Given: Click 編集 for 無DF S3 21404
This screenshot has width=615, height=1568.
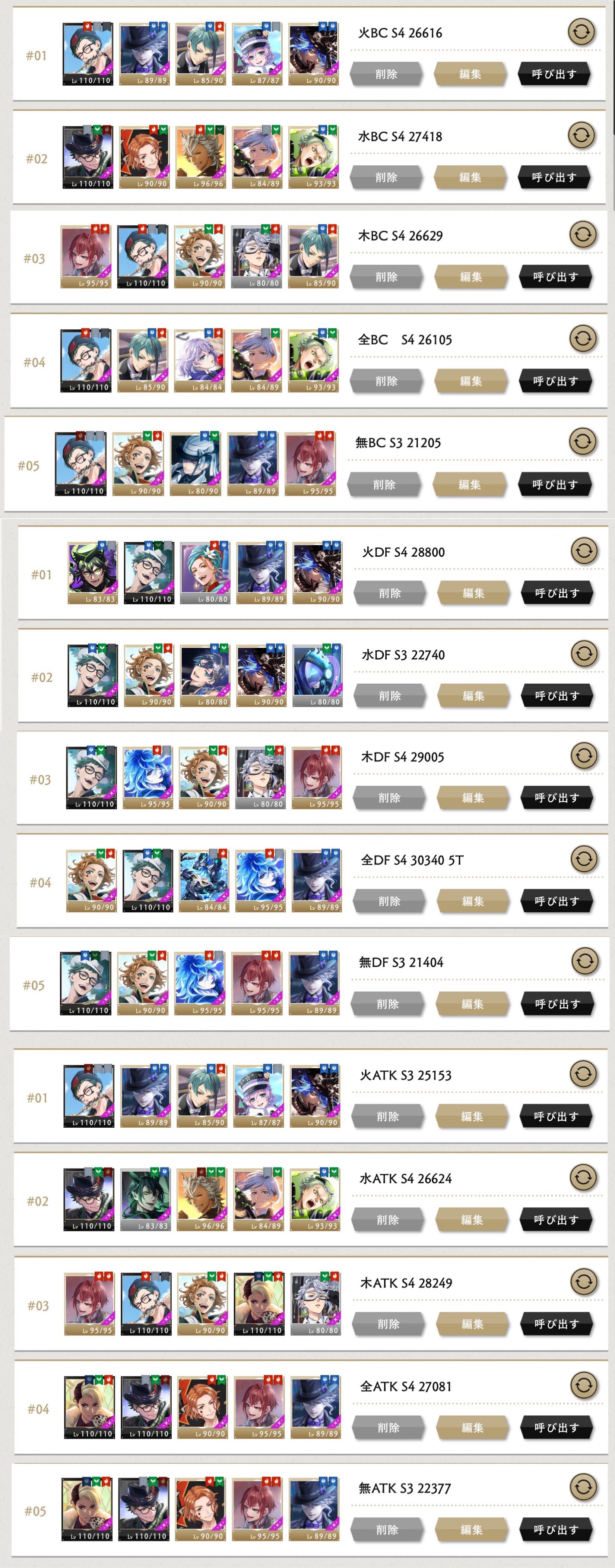Looking at the screenshot, I should [x=472, y=1004].
